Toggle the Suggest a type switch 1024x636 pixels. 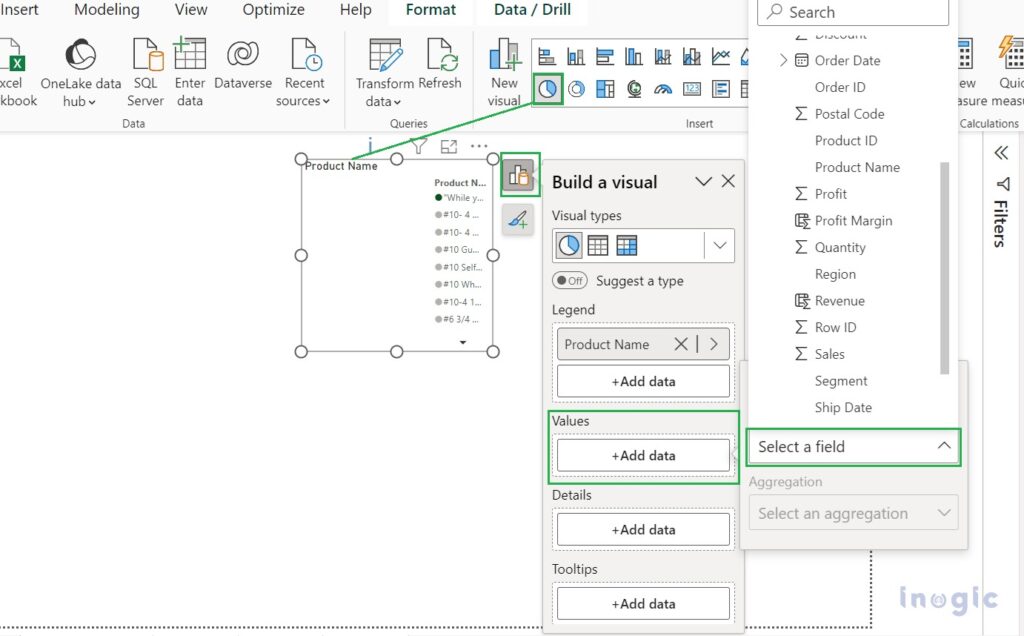click(570, 281)
